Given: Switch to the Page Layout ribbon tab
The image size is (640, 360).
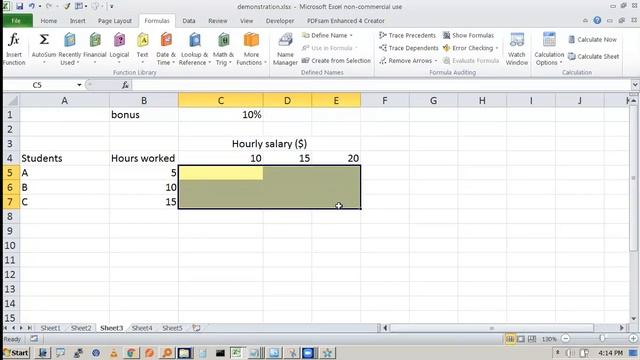Looking at the screenshot, I should coord(115,21).
